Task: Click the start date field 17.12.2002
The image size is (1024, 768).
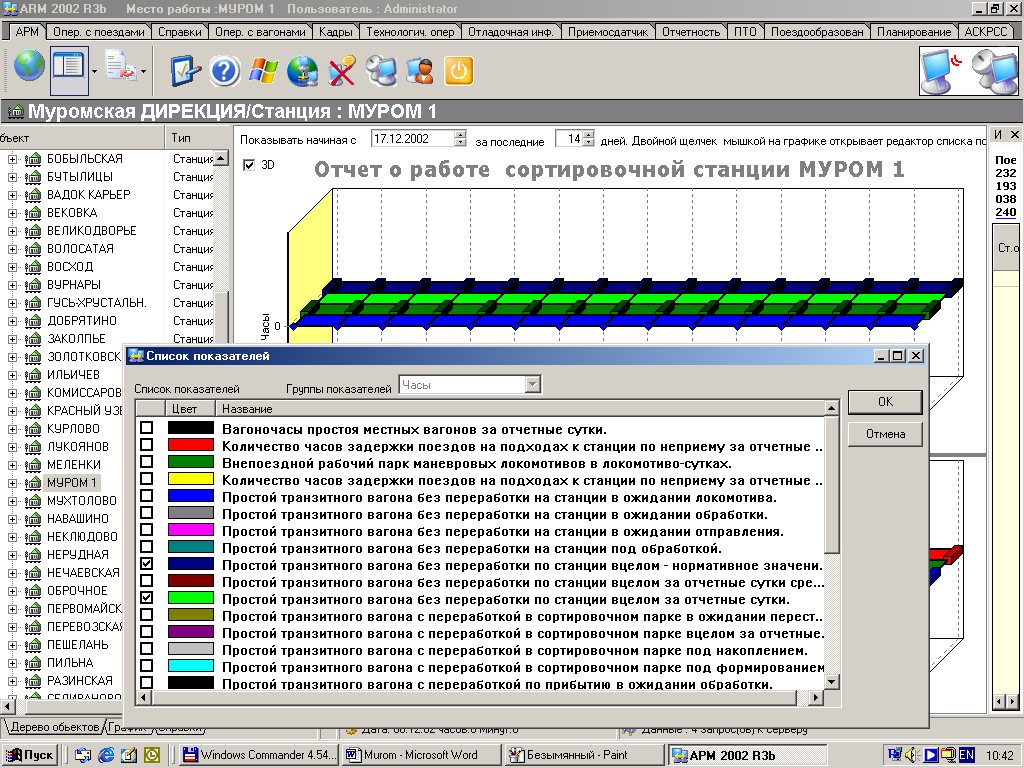Action: (x=412, y=138)
